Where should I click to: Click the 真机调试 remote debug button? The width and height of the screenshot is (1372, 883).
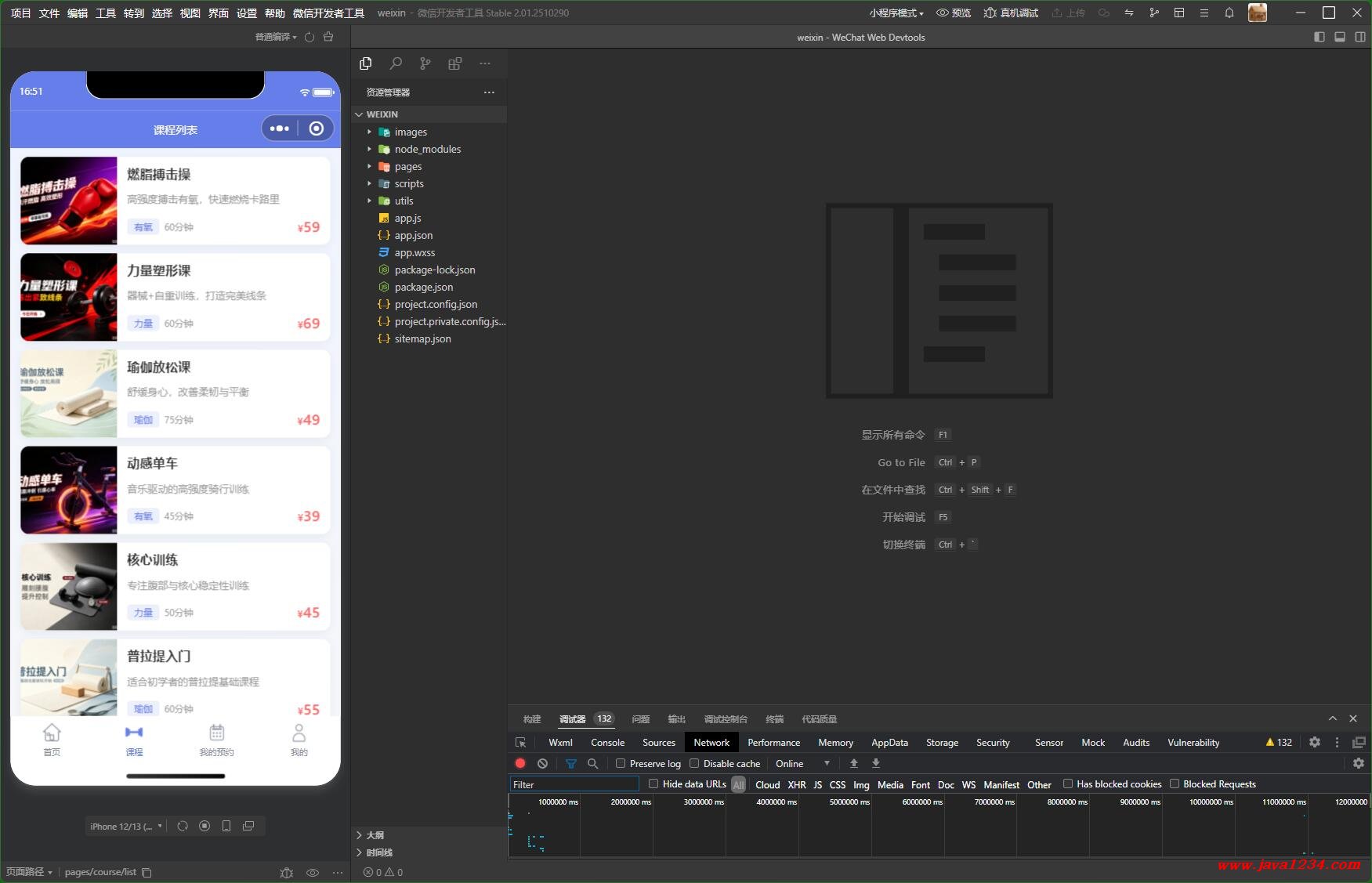(x=1011, y=13)
